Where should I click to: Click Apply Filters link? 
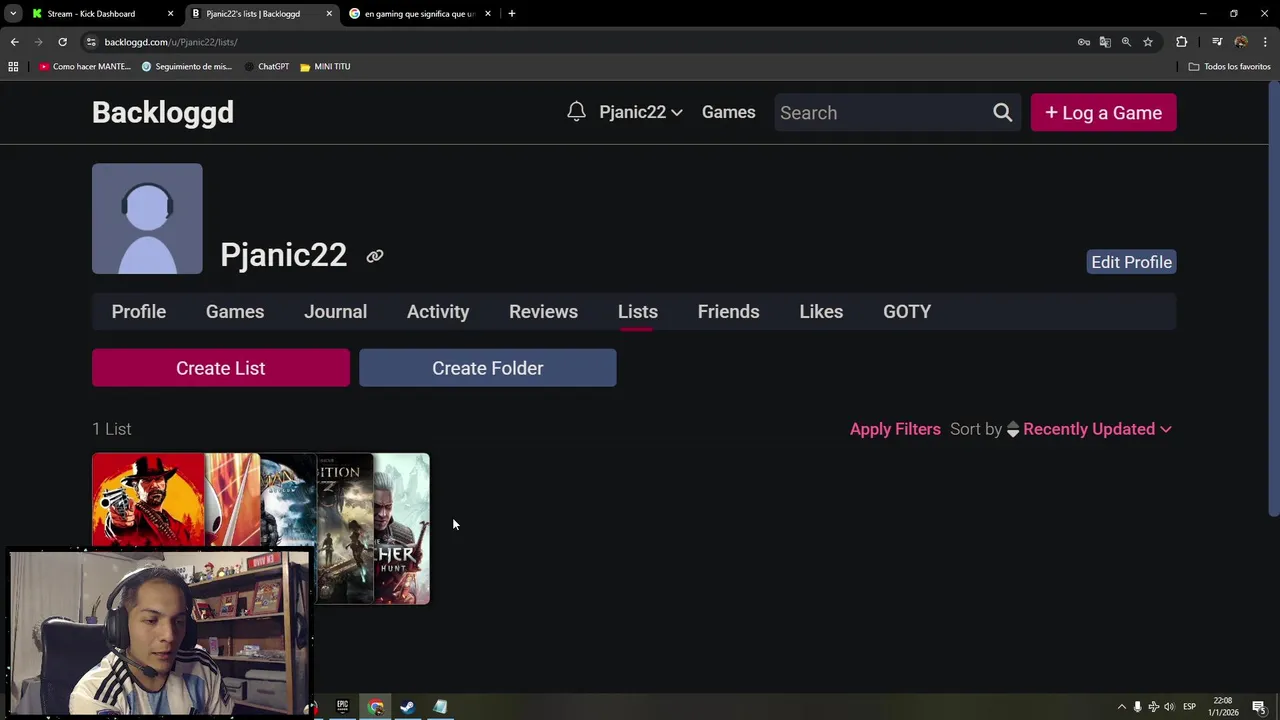pos(895,429)
